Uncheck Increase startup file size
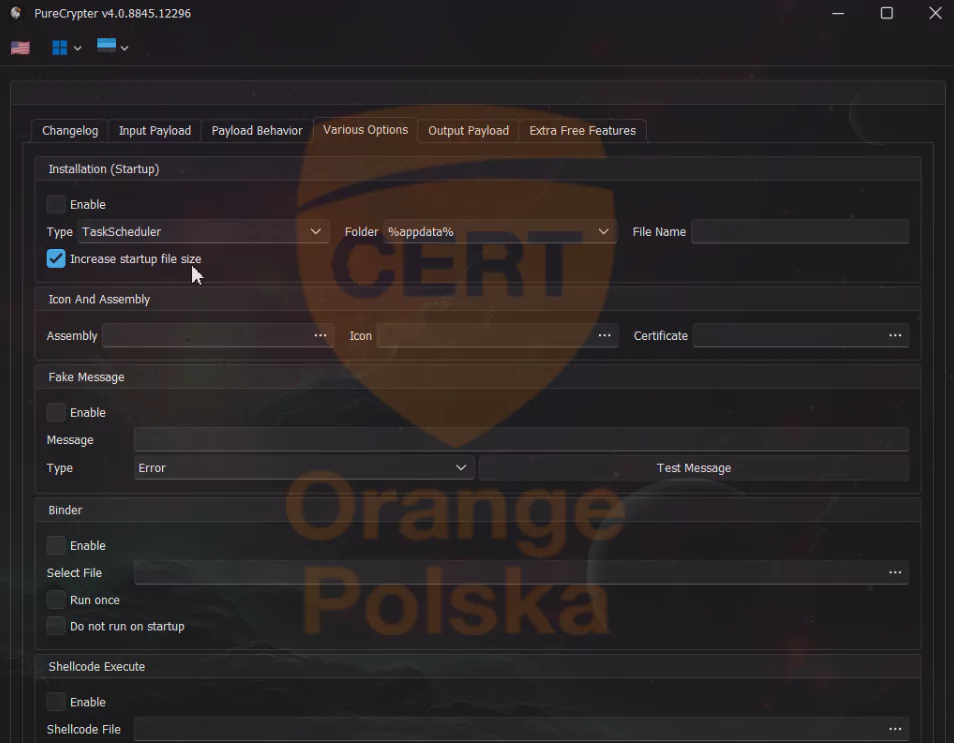Image resolution: width=954 pixels, height=743 pixels. tap(56, 259)
